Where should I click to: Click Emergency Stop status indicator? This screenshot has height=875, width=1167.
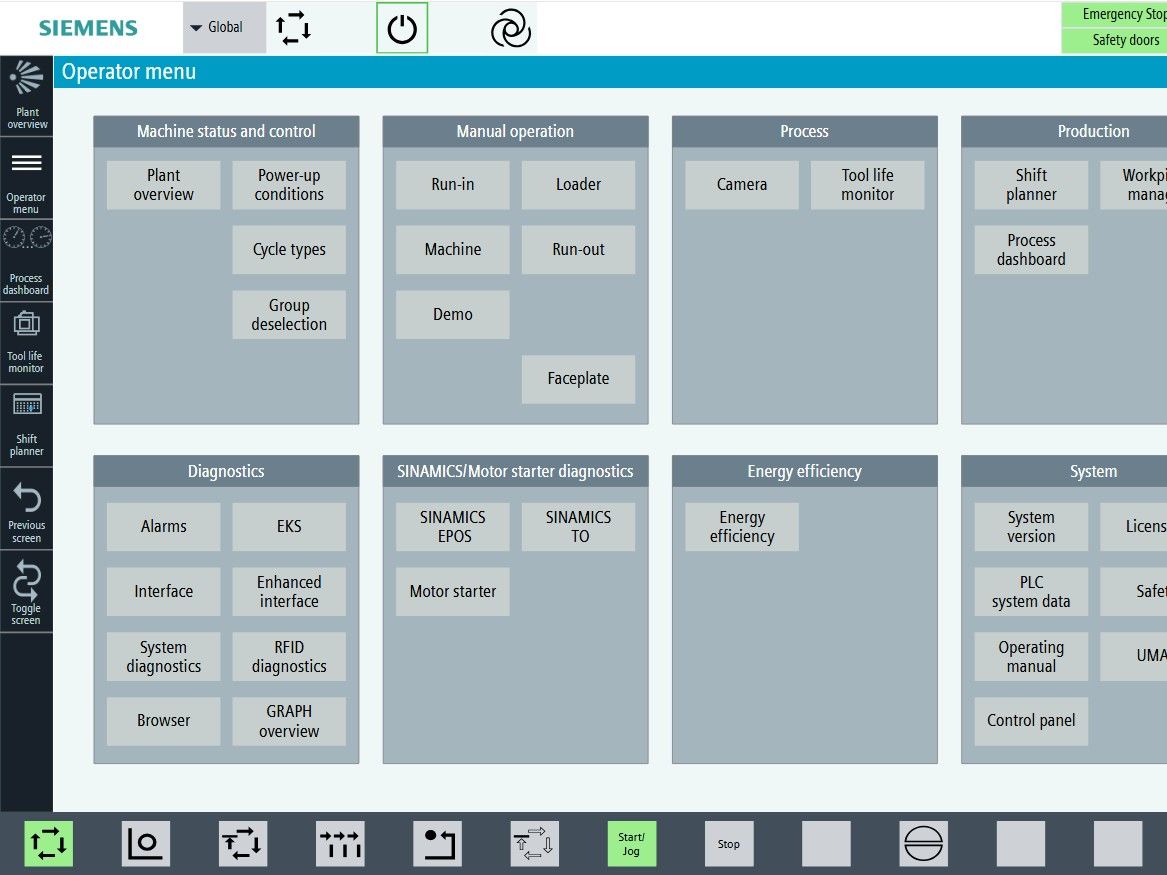[1114, 14]
